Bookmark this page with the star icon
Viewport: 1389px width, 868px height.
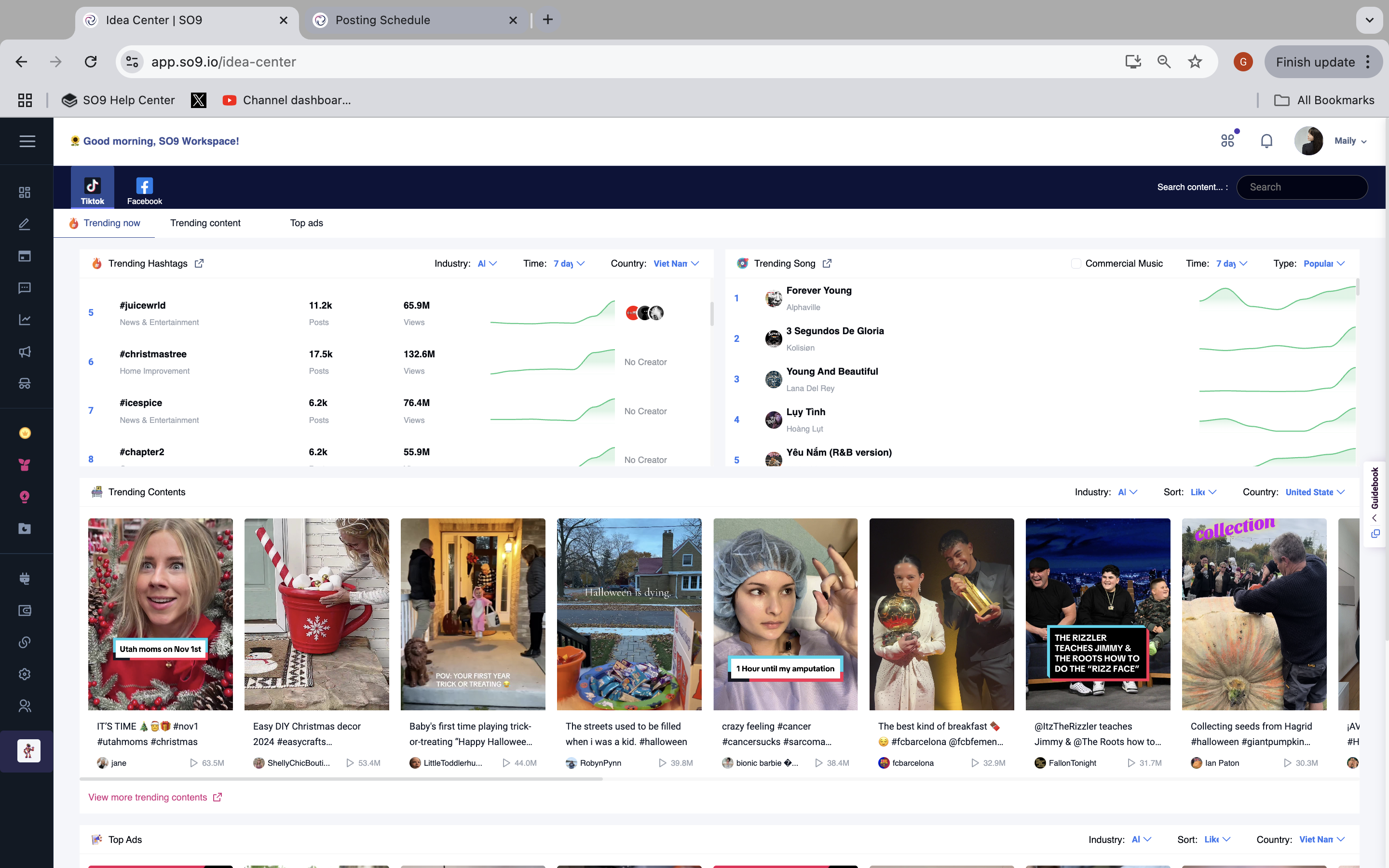click(1195, 62)
